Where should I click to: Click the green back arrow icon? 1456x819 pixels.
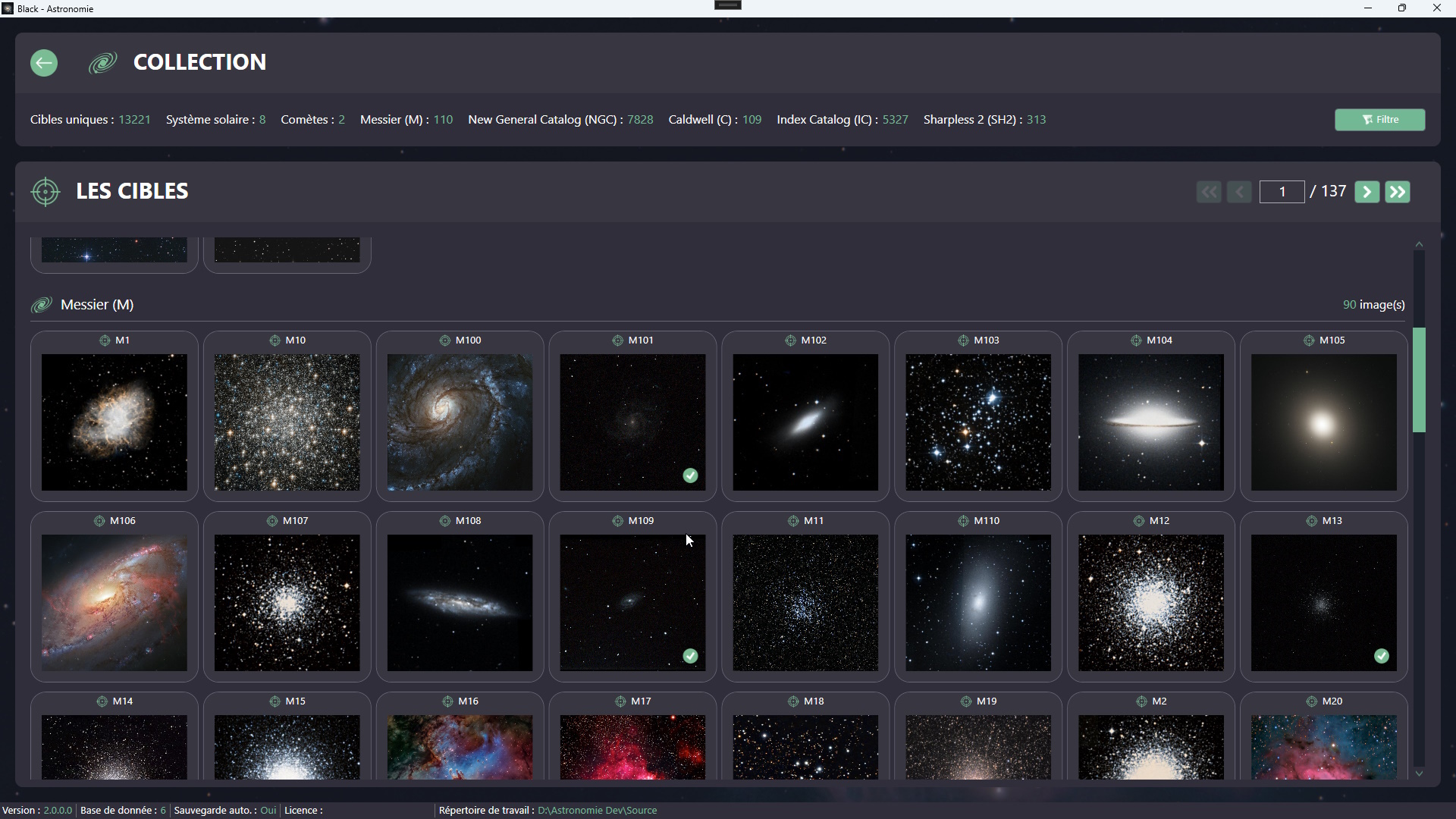point(44,63)
